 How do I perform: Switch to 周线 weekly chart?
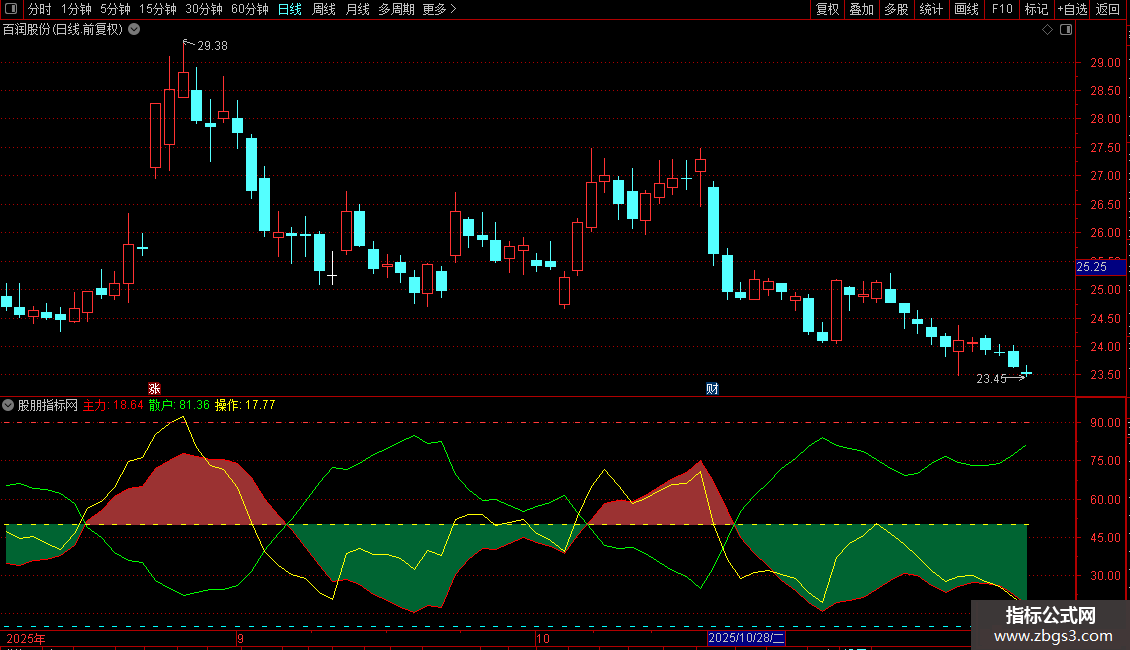click(x=324, y=9)
